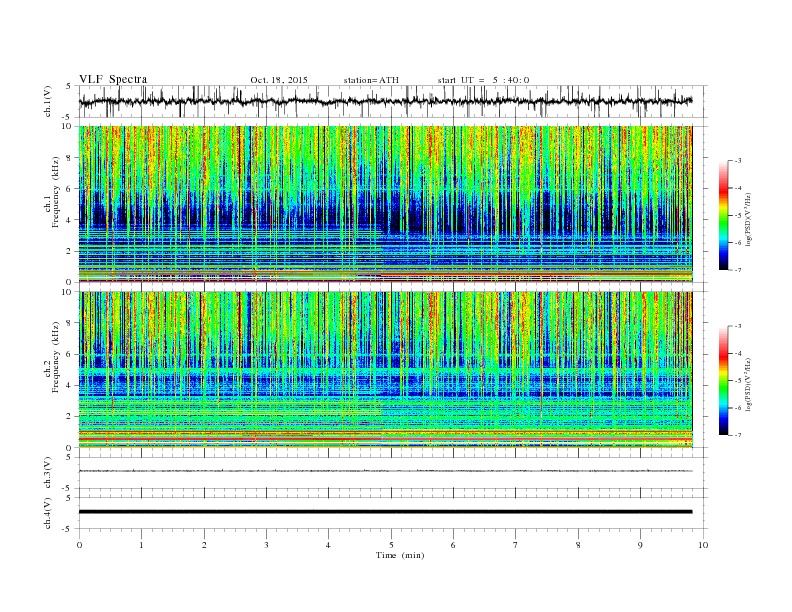This screenshot has width=792, height=612.
Task: Click the 'ch.3(V)' axis label
Action: point(48,473)
